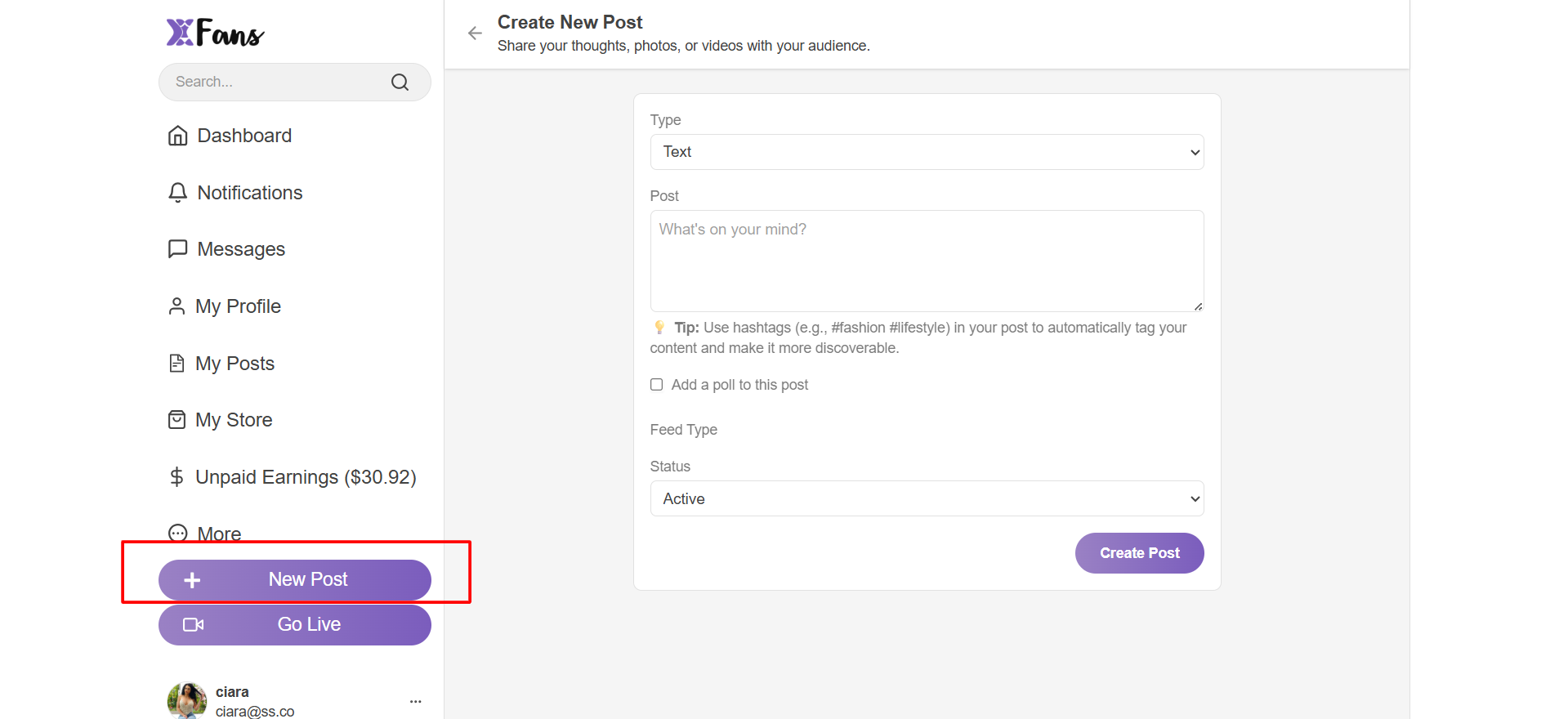Go to My Profile page
The image size is (1568, 719).
(x=237, y=306)
